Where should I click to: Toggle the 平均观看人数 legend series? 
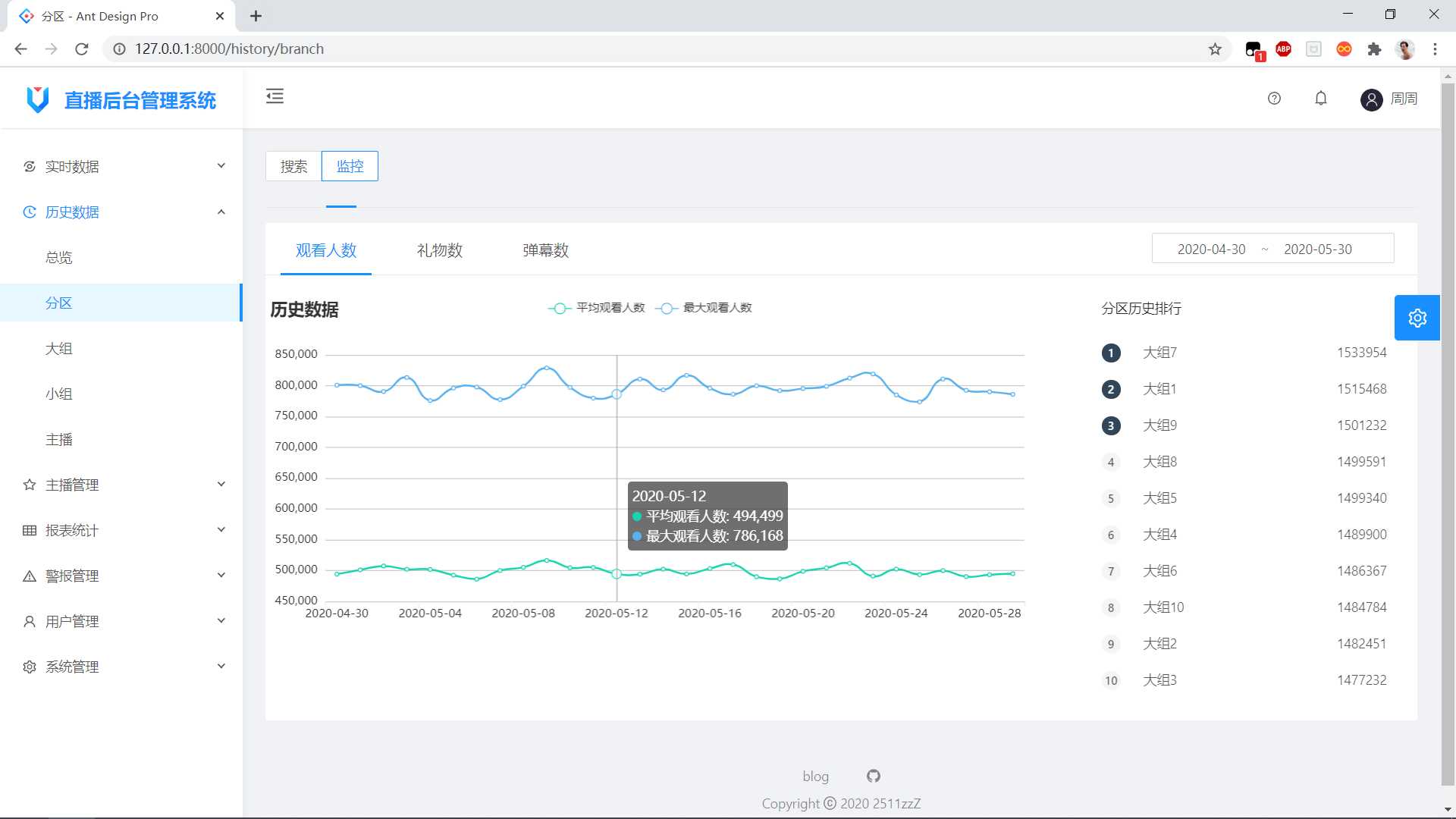click(x=596, y=308)
